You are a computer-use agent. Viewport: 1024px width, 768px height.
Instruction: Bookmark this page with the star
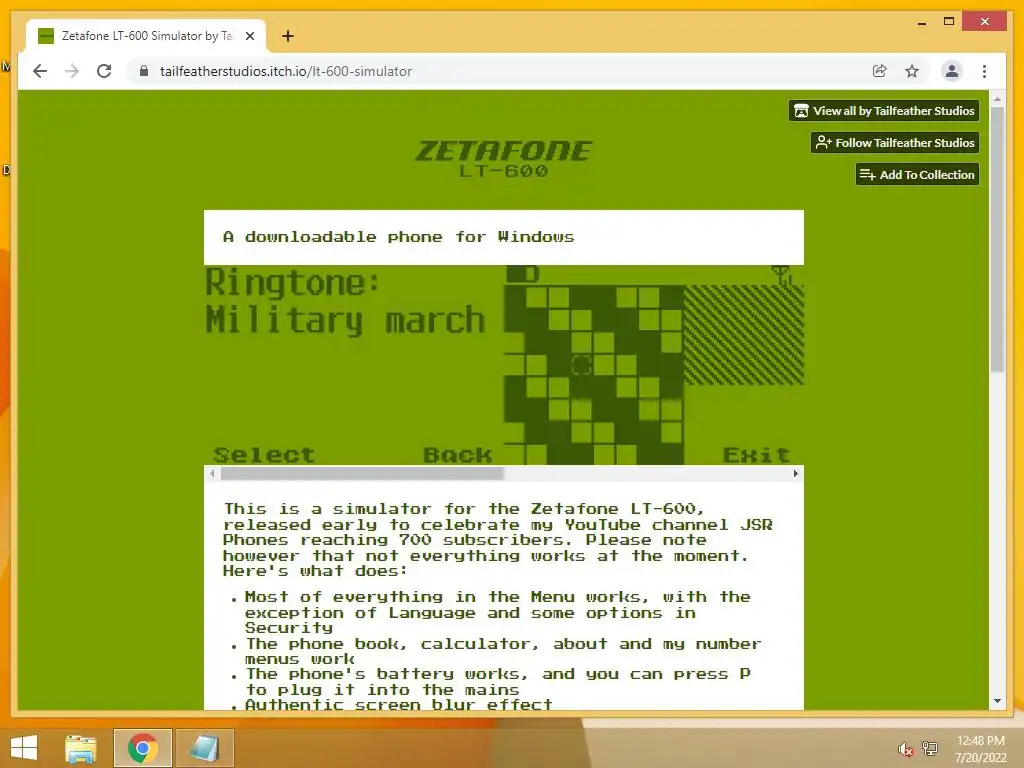click(x=912, y=71)
